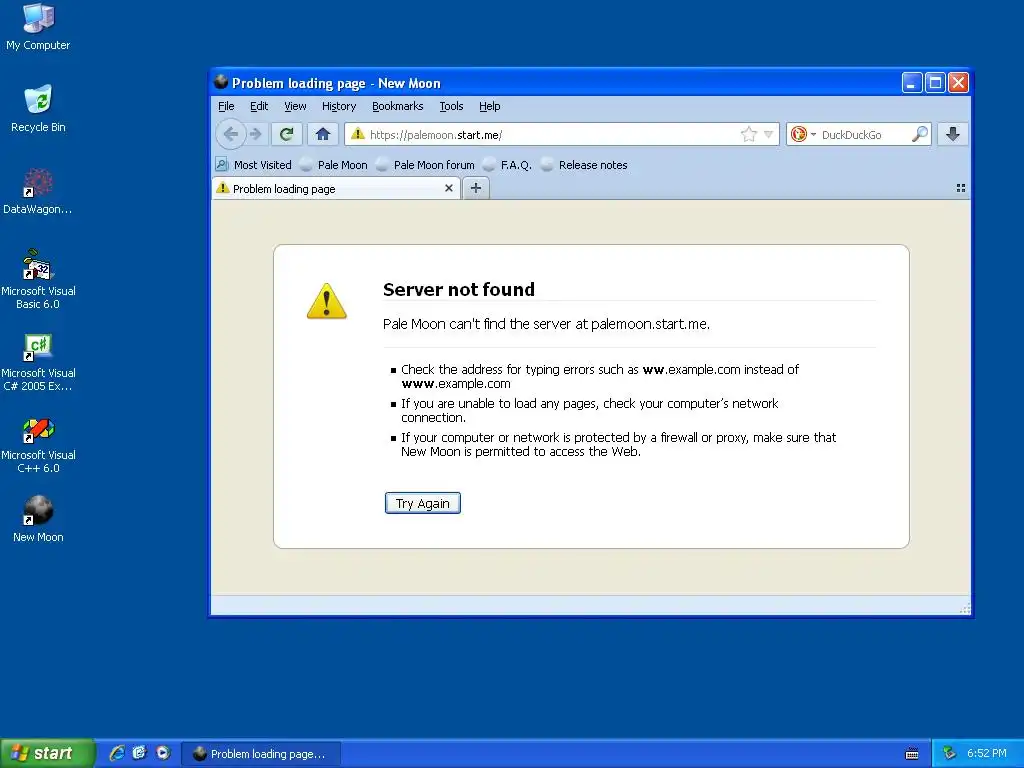Screen dimensions: 1024x768
Task: Open the Home page button
Action: (323, 135)
